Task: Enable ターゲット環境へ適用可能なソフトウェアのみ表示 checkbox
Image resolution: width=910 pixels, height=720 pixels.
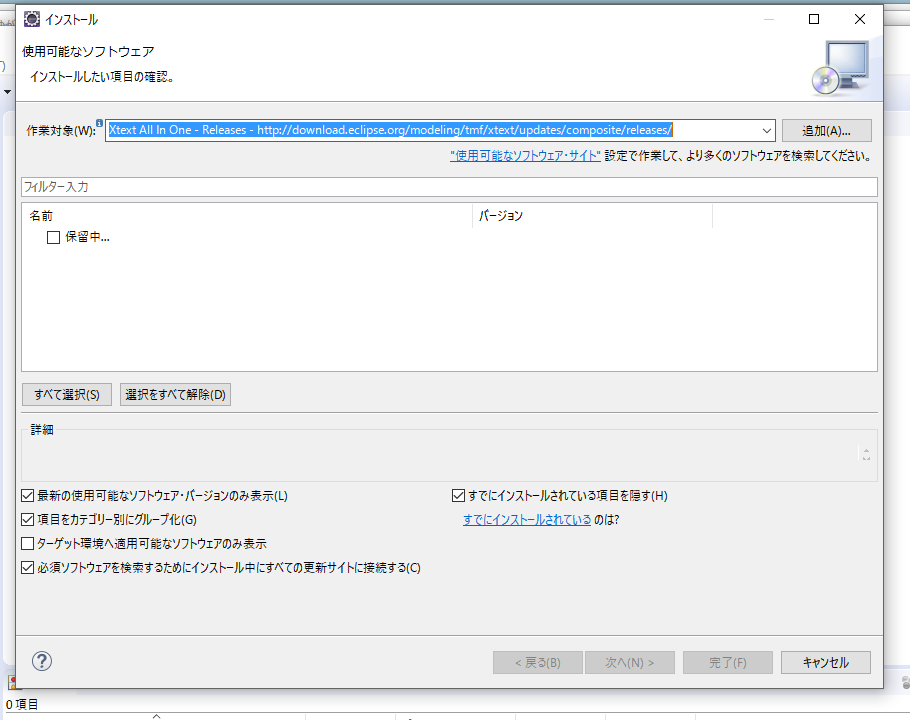Action: click(x=28, y=544)
